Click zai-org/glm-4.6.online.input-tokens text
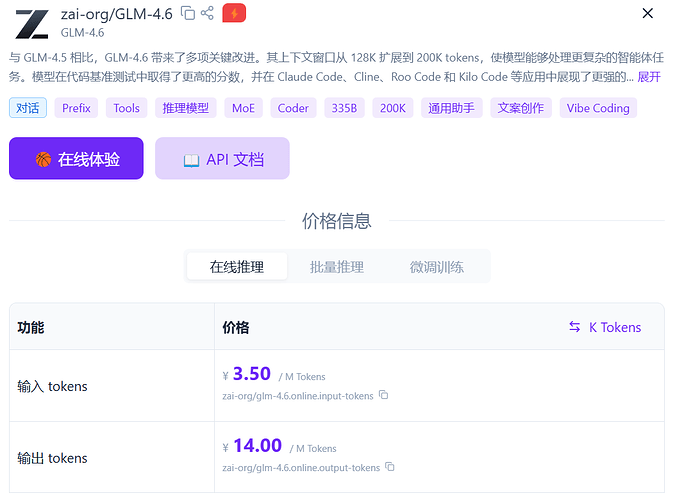Image resolution: width=675 pixels, height=500 pixels. (x=298, y=396)
